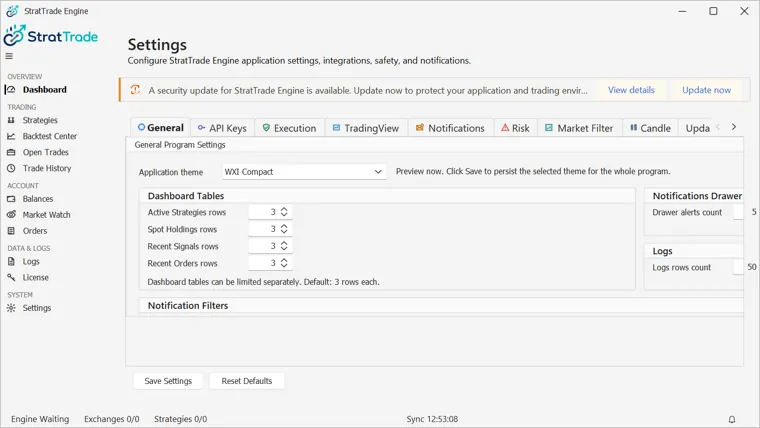Switch to the Notifications tab
760x428 pixels.
point(450,128)
